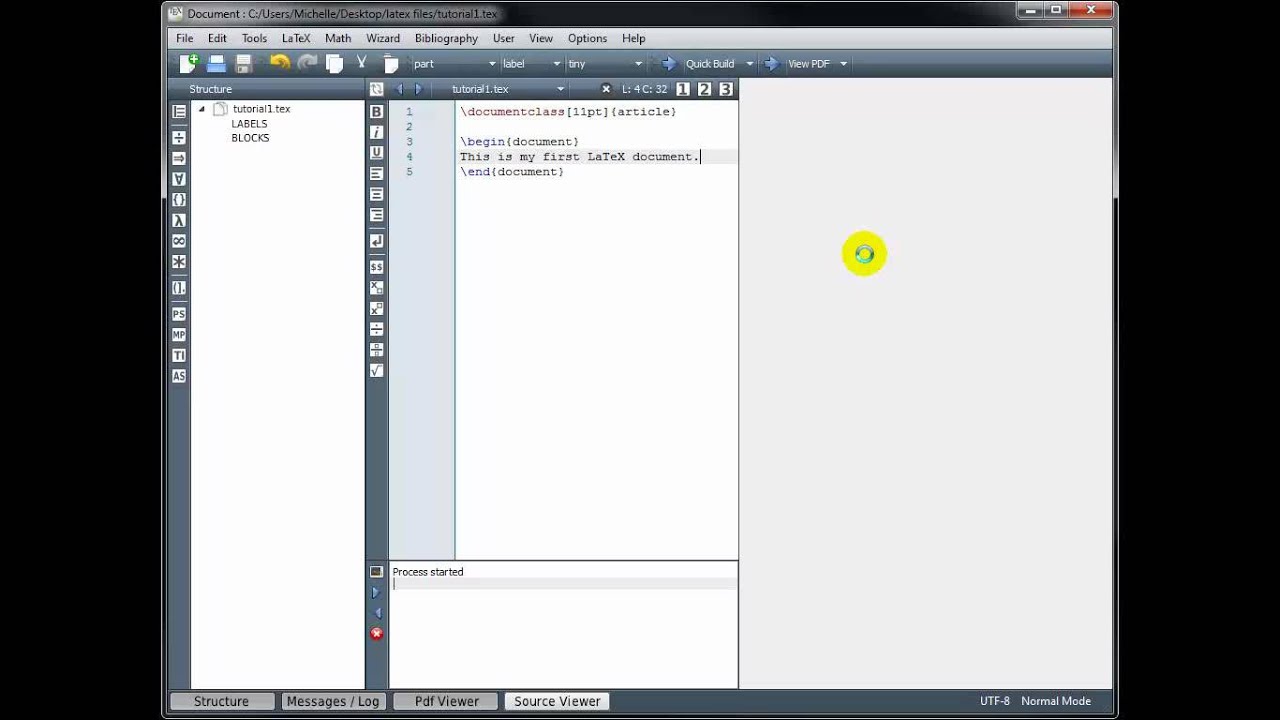
Task: Toggle the Messages / Log panel
Action: tap(333, 701)
